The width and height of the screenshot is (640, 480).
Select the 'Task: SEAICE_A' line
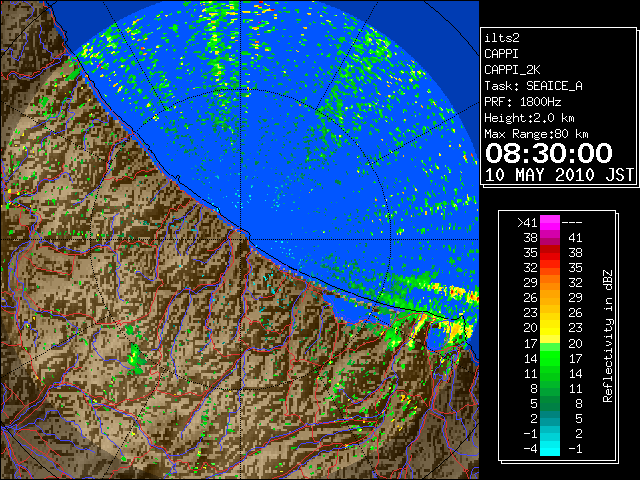coord(533,86)
